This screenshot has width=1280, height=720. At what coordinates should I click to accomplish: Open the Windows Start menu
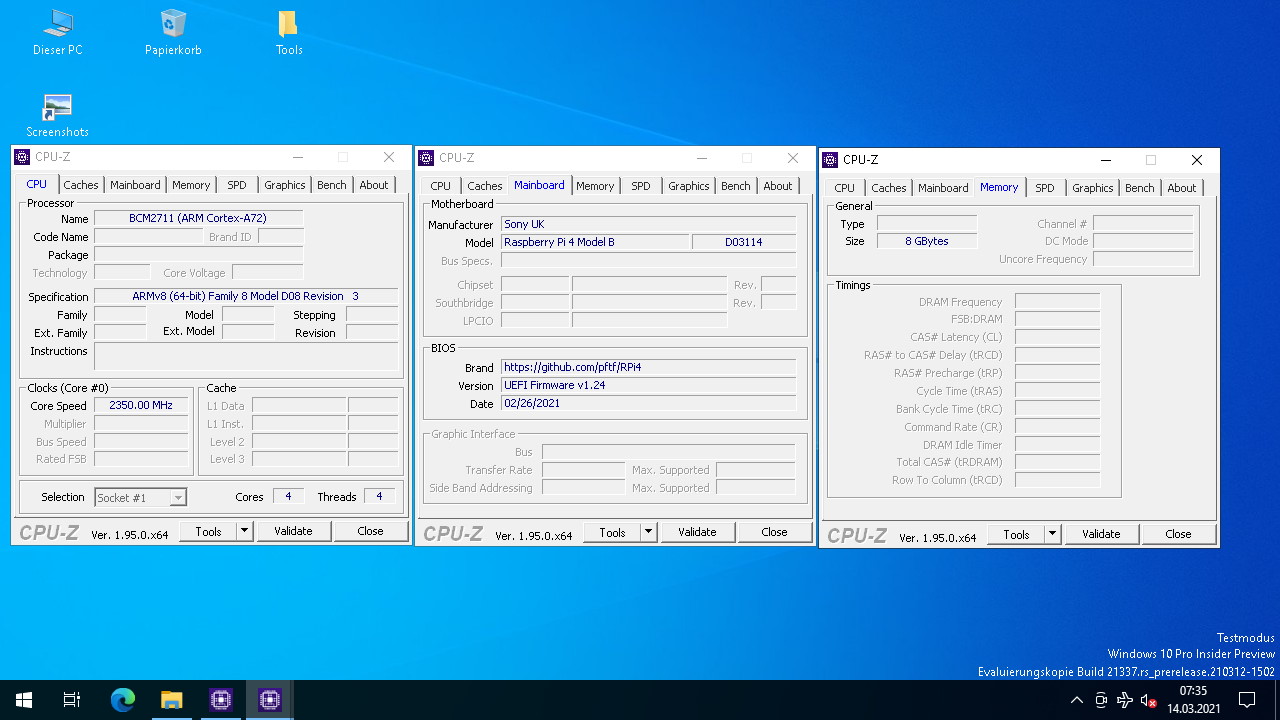[x=24, y=700]
